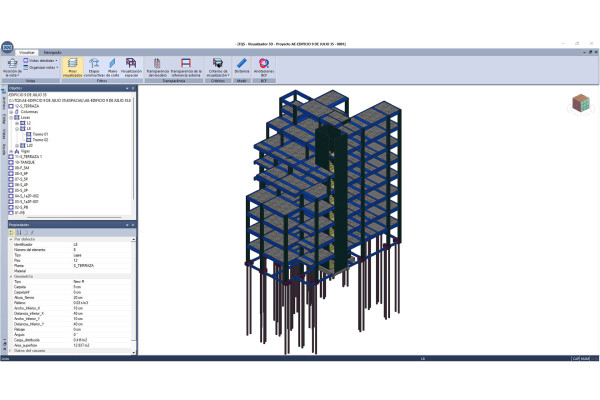Image resolution: width=600 pixels, height=400 pixels.
Task: Activate the Plano de corte tool
Action: tap(112, 67)
